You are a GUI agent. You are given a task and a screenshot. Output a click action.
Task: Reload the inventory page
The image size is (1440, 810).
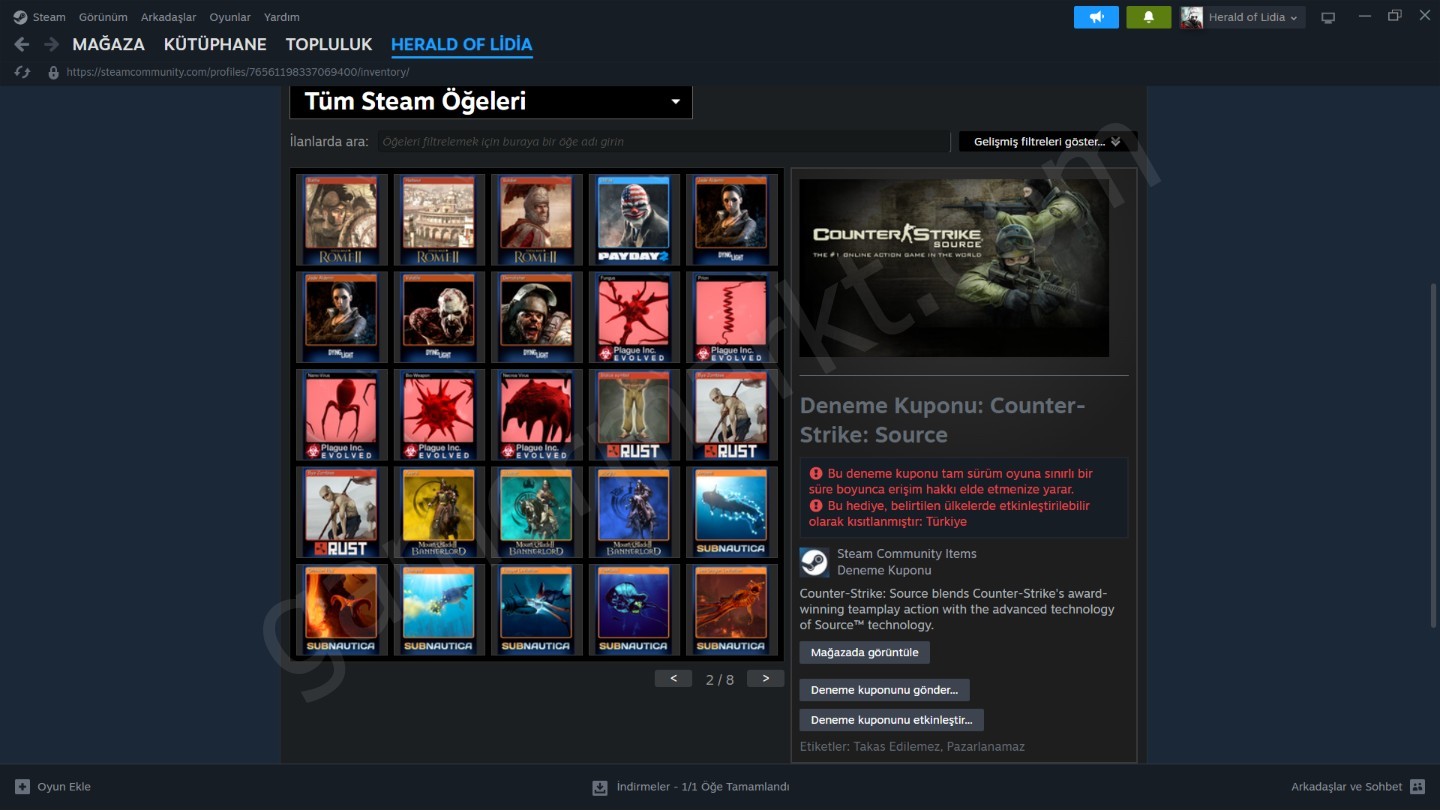22,72
